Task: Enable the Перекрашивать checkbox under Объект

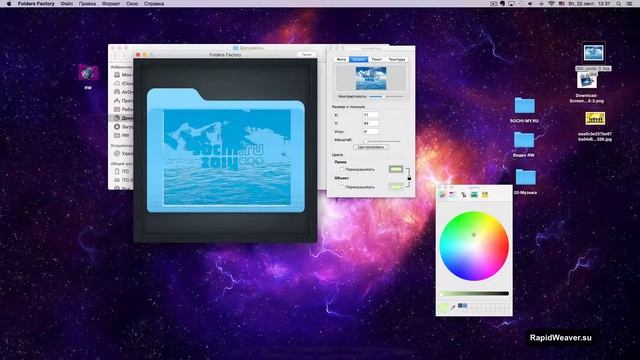Action: 342,187
